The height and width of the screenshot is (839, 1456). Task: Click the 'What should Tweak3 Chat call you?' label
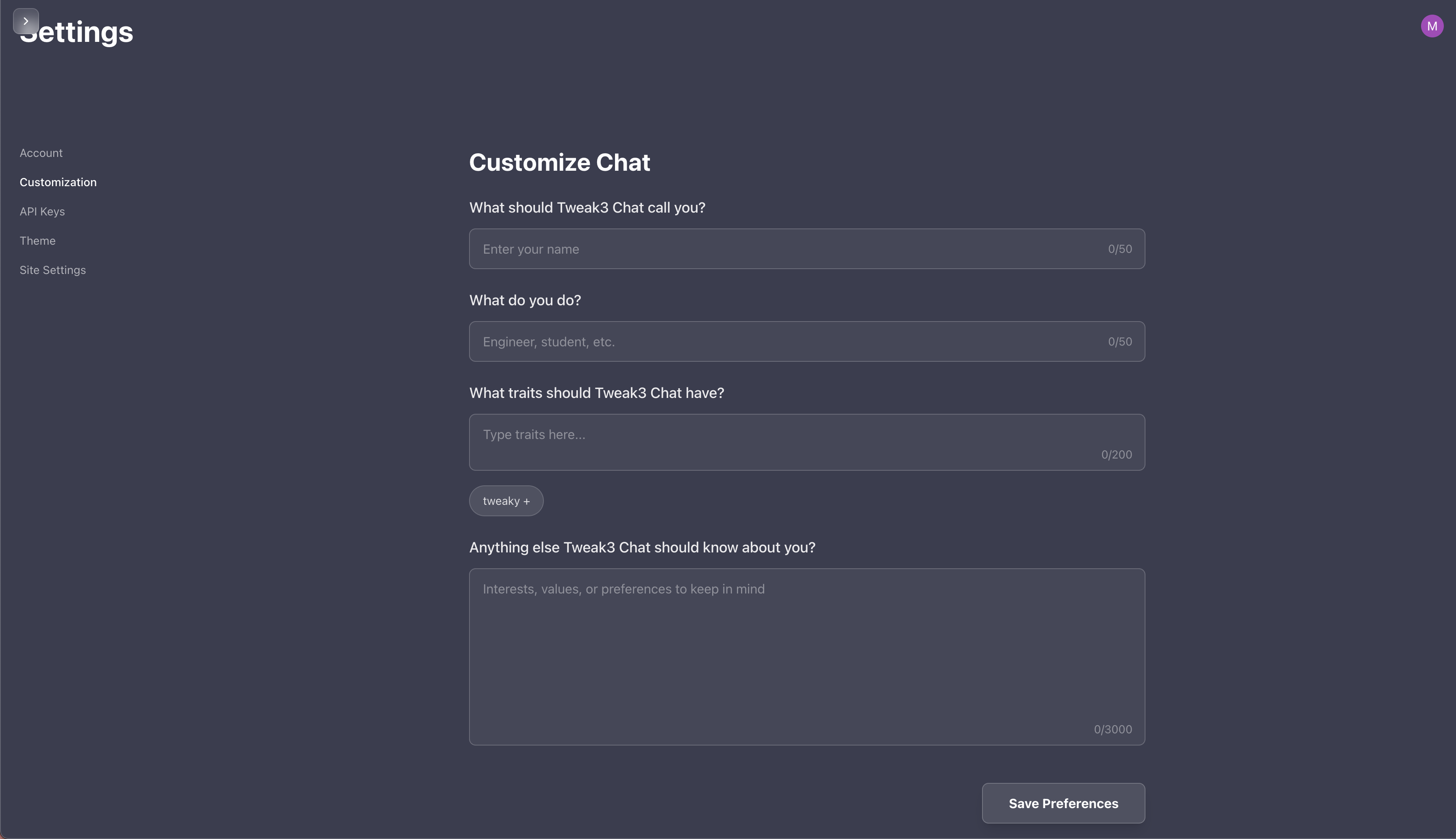tap(587, 207)
